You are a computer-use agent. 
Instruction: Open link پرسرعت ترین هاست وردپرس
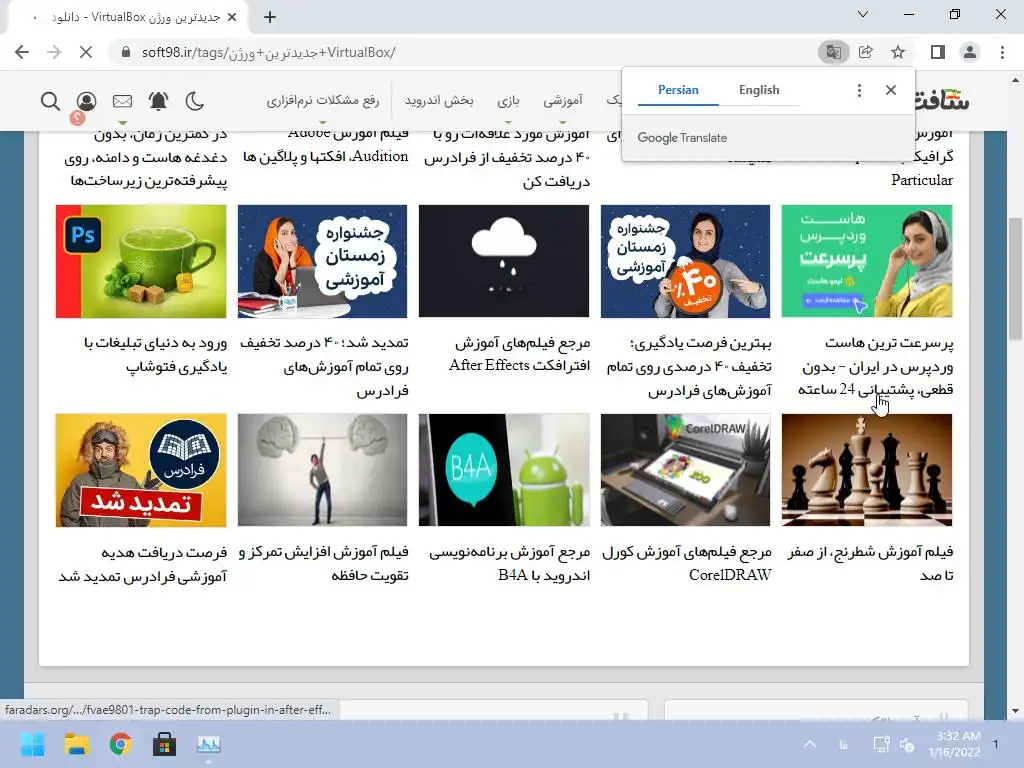pyautogui.click(x=875, y=366)
